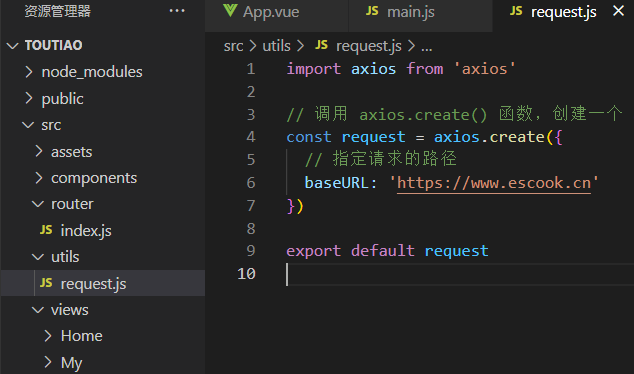634x374 pixels.
Task: Click line number 4 in the gutter
Action: (x=251, y=137)
